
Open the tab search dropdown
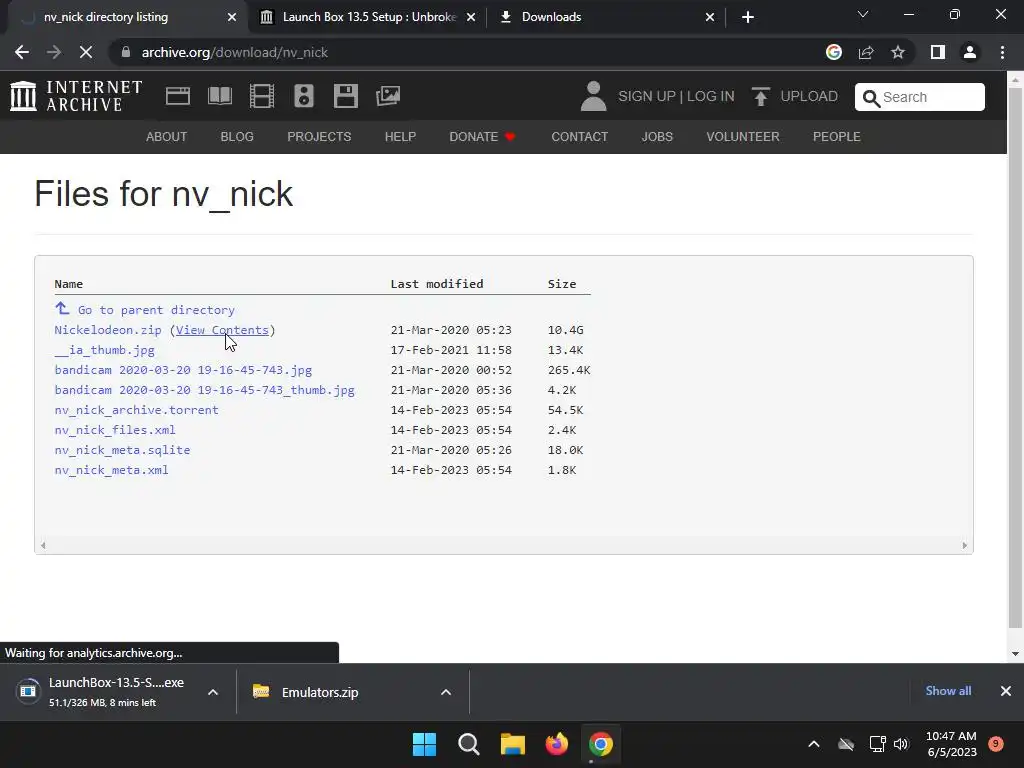coord(863,14)
